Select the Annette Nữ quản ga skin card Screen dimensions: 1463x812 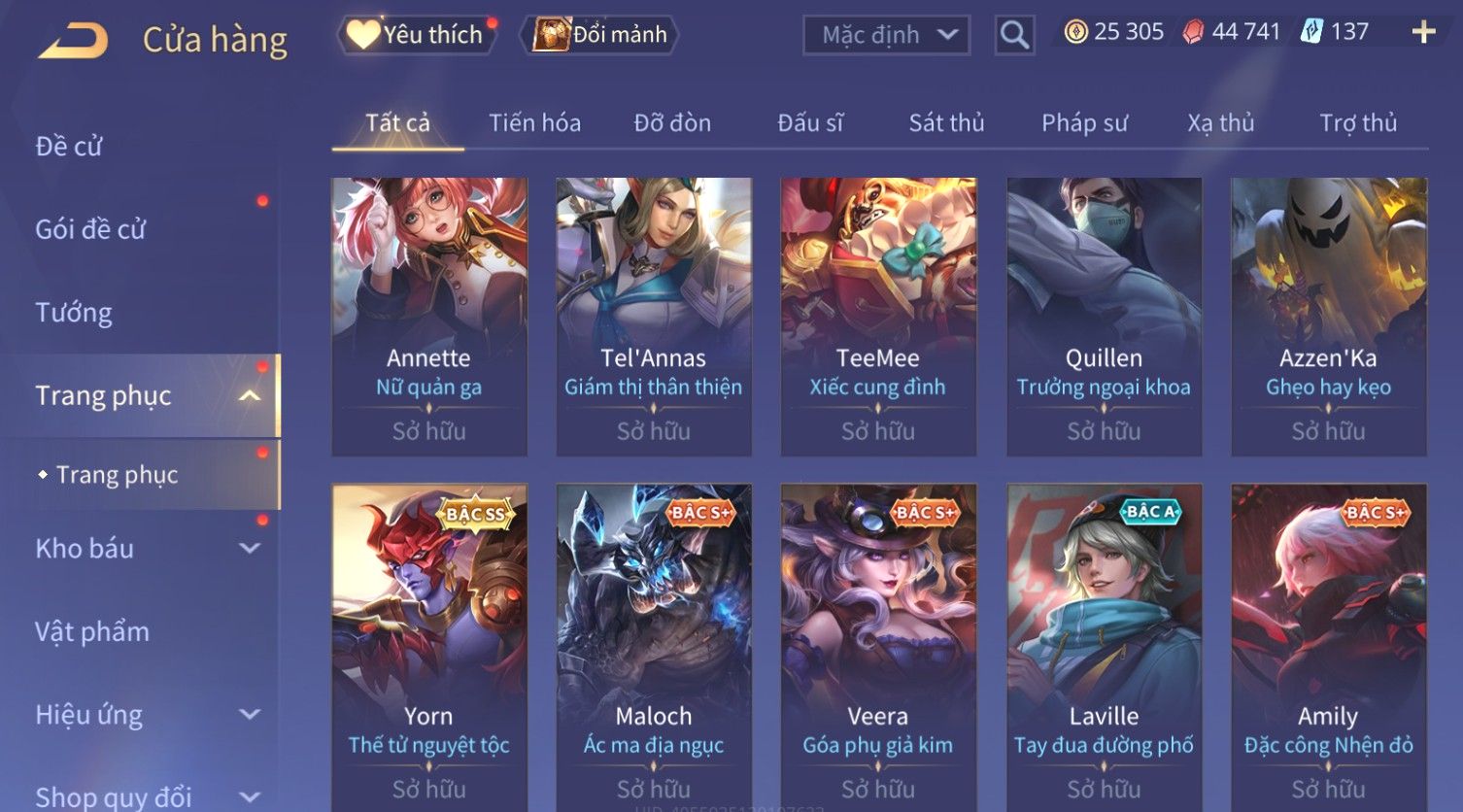(x=429, y=317)
